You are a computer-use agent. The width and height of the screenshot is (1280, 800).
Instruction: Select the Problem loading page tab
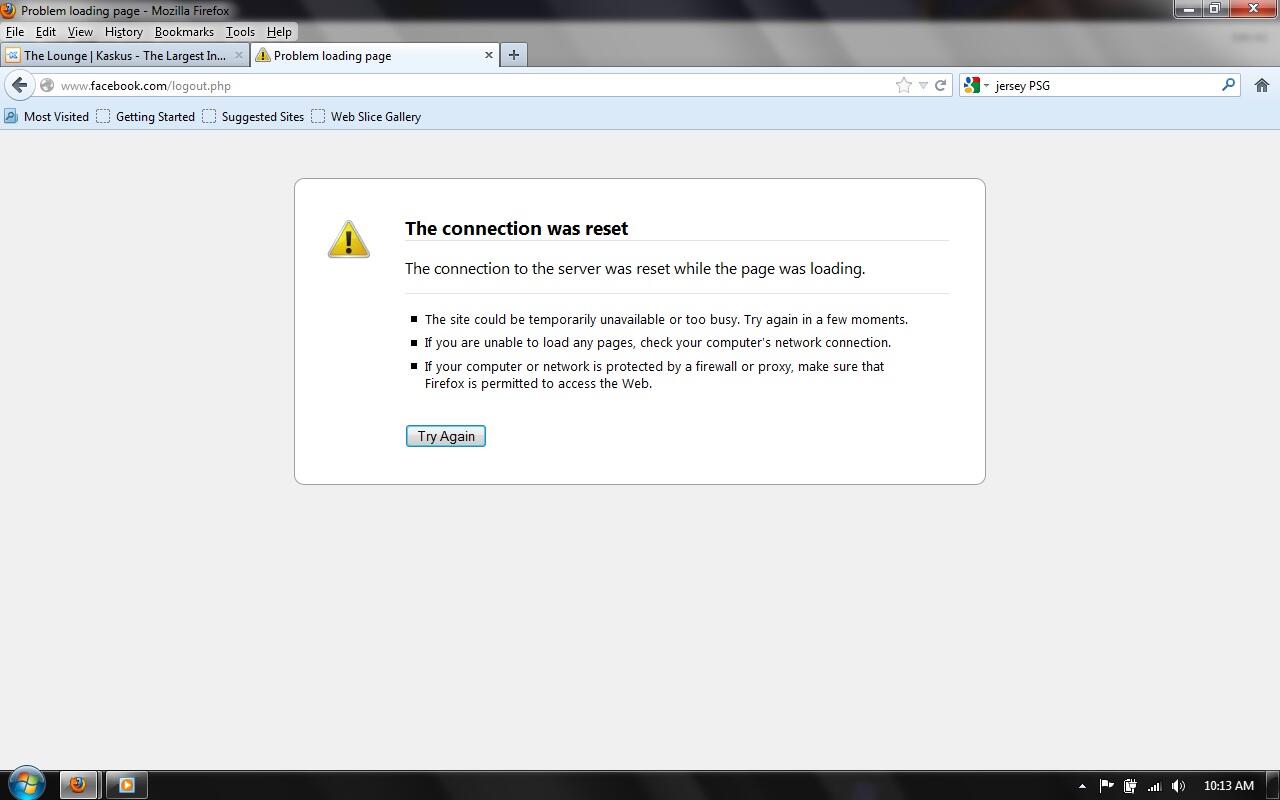[x=375, y=55]
